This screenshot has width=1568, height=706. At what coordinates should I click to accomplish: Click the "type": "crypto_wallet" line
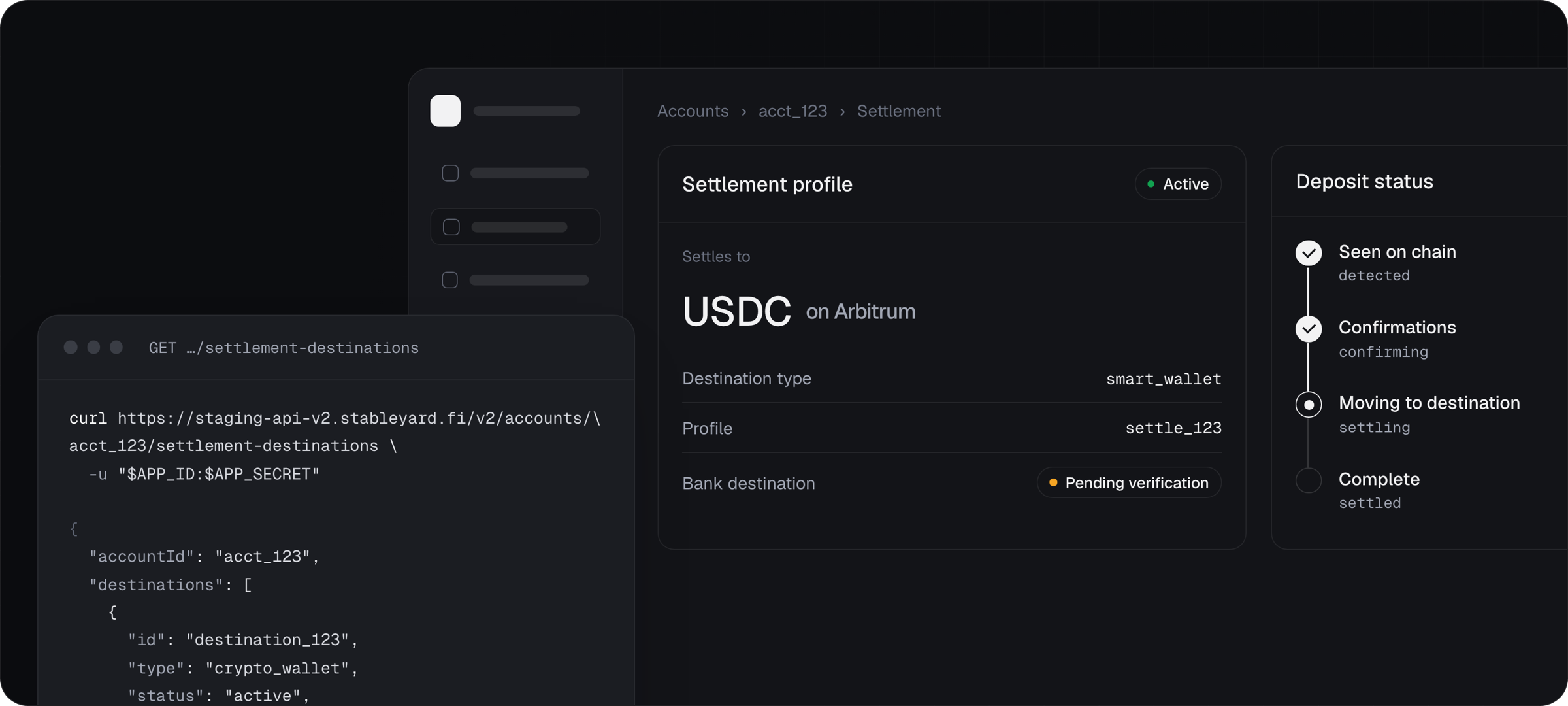(x=243, y=668)
